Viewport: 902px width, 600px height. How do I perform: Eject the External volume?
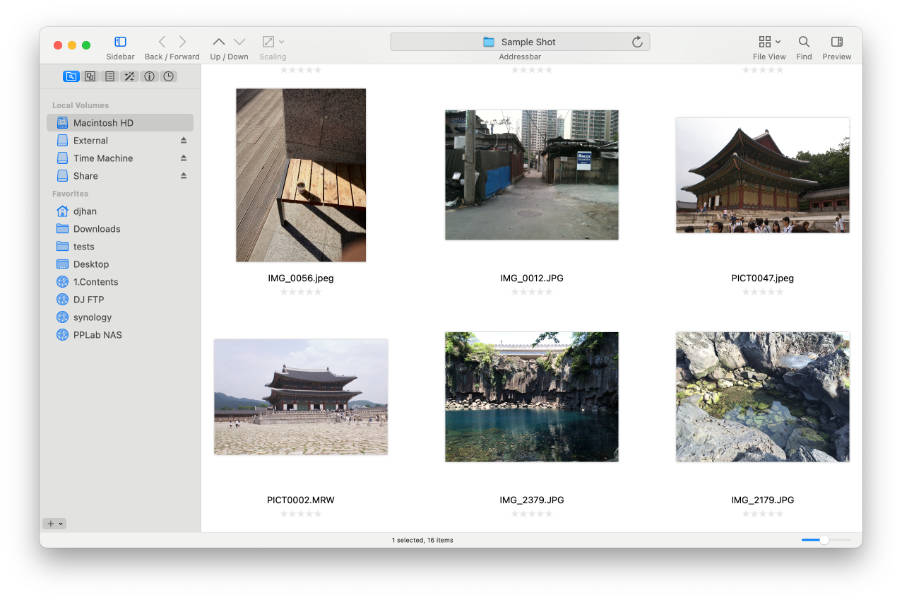(x=184, y=140)
